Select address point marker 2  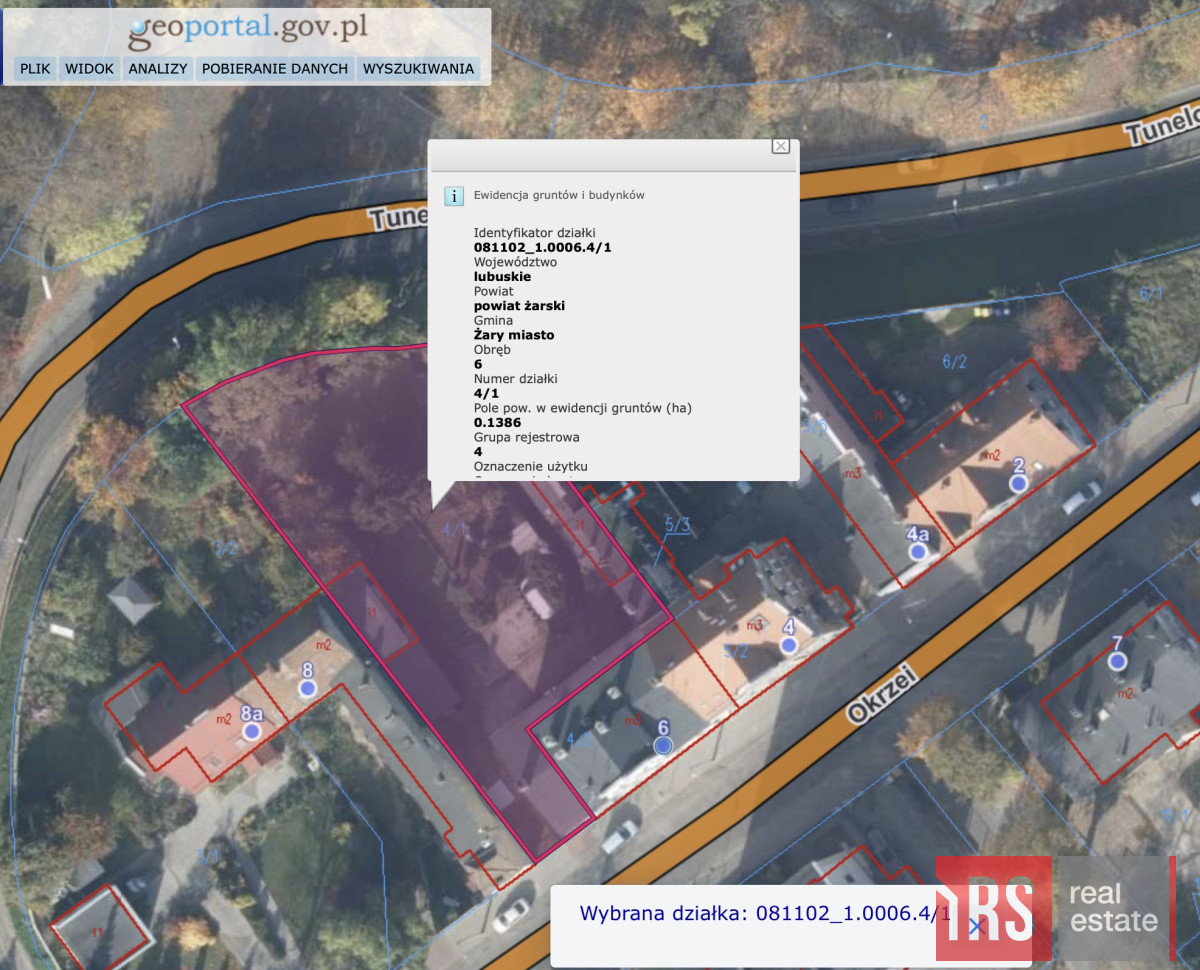point(1018,484)
